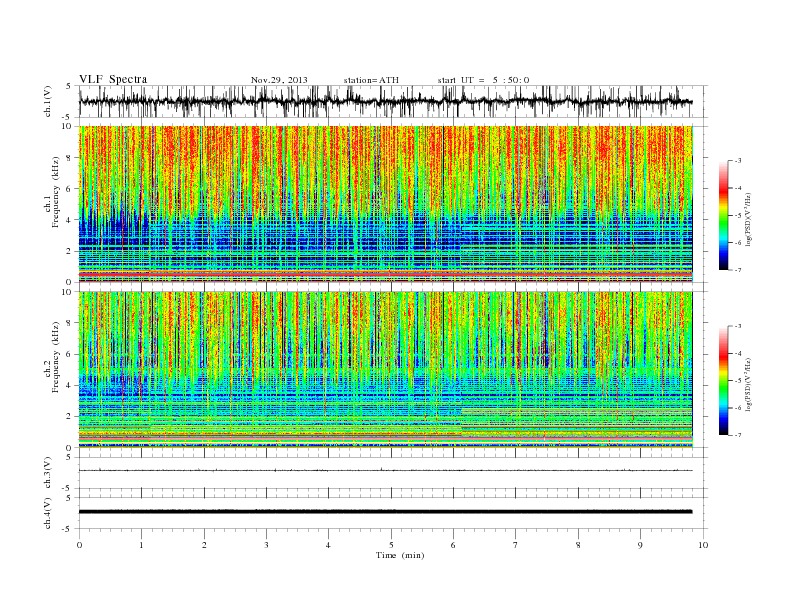Click tick label "1" on the time axis

click(x=142, y=545)
